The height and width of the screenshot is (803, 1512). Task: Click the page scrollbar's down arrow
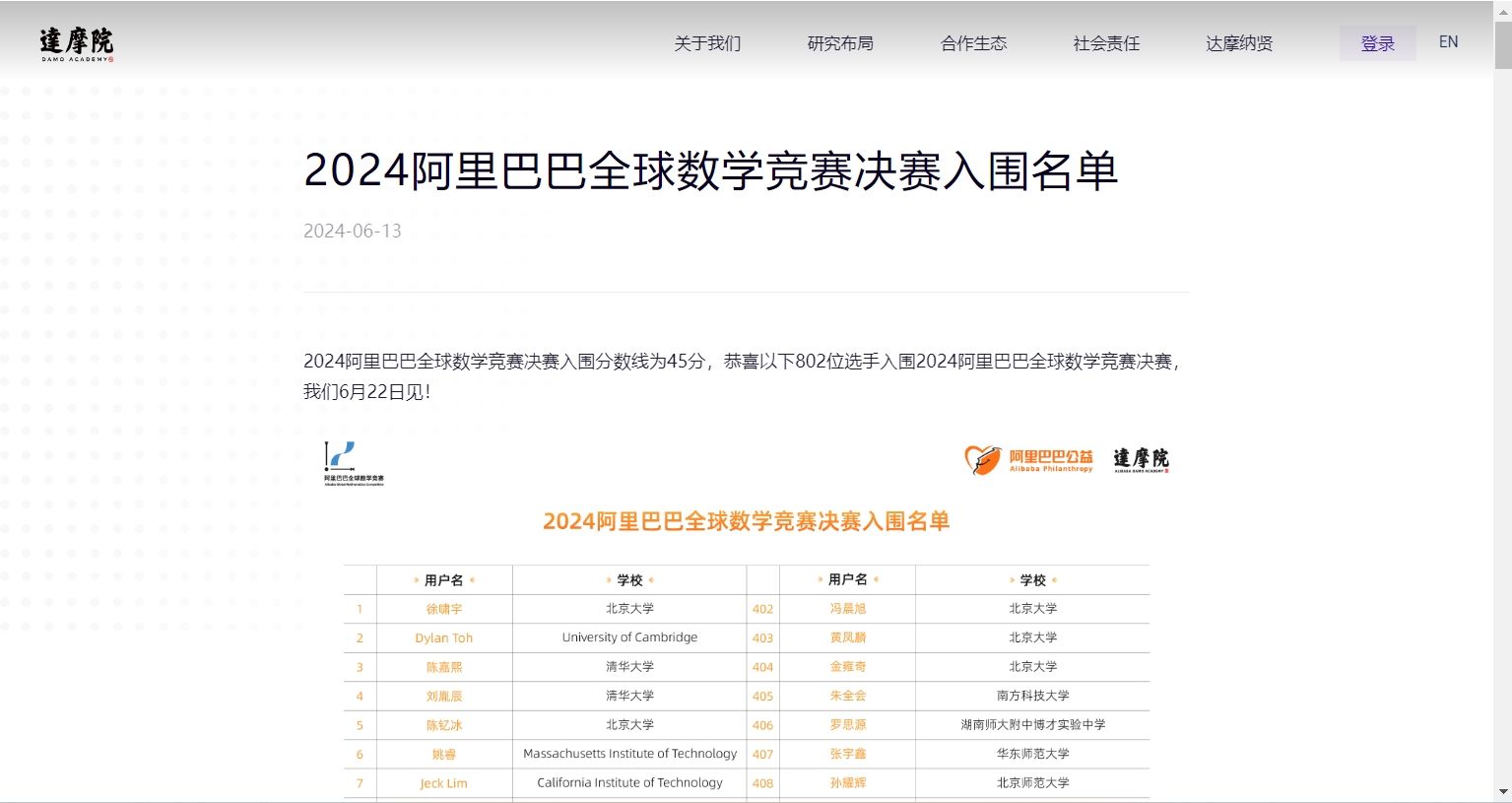coord(1502,792)
